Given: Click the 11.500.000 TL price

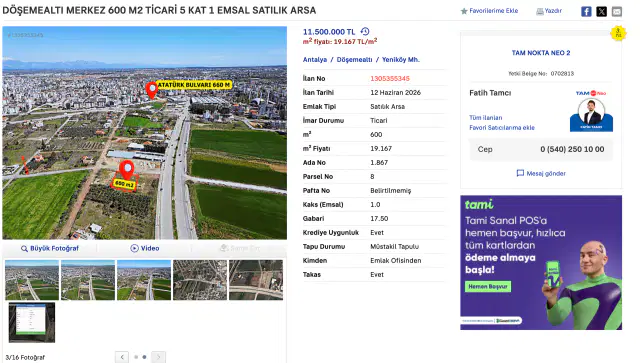Looking at the screenshot, I should tap(329, 32).
